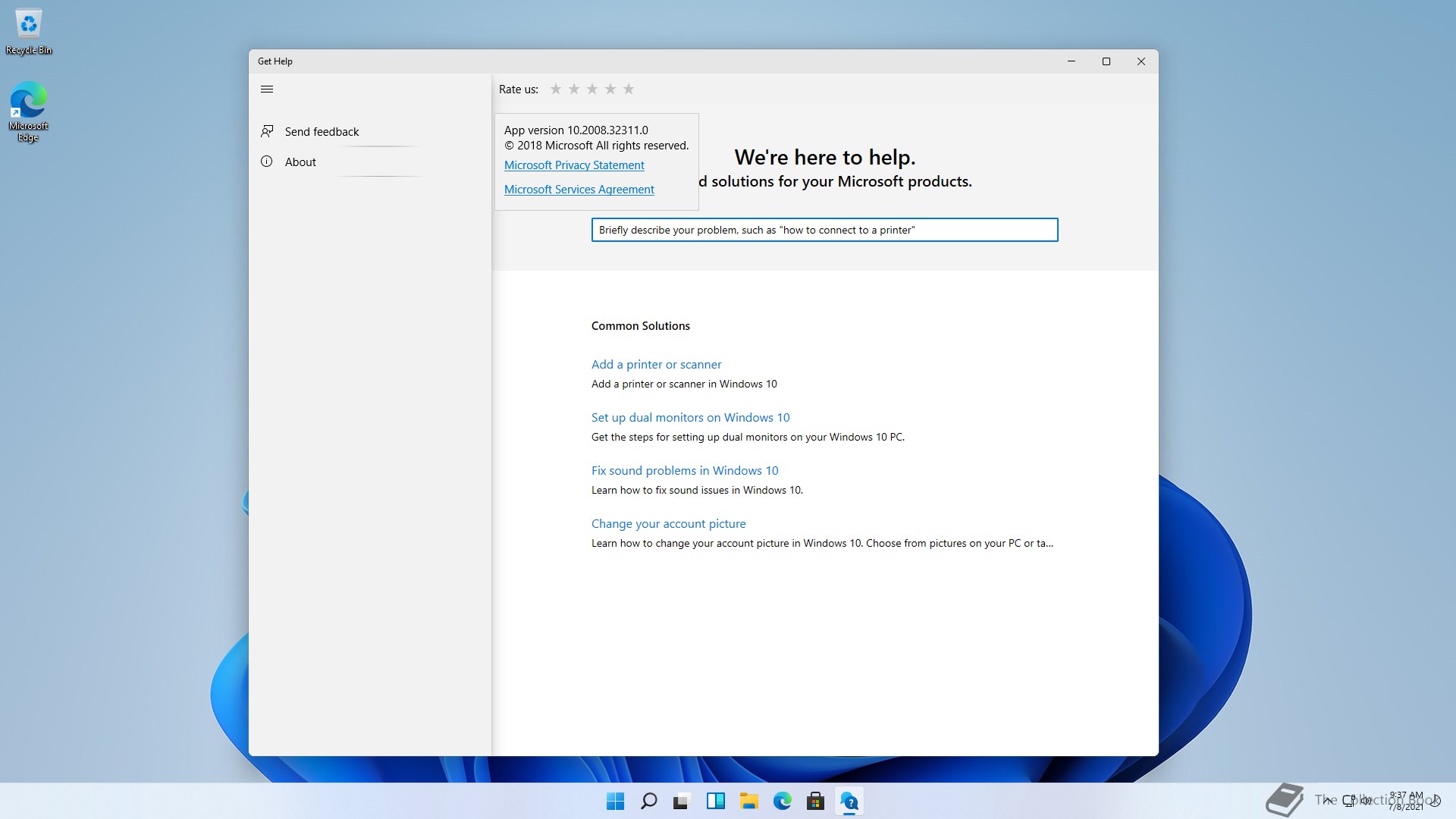This screenshot has height=819, width=1456.
Task: Rate the app five stars
Action: coord(629,89)
